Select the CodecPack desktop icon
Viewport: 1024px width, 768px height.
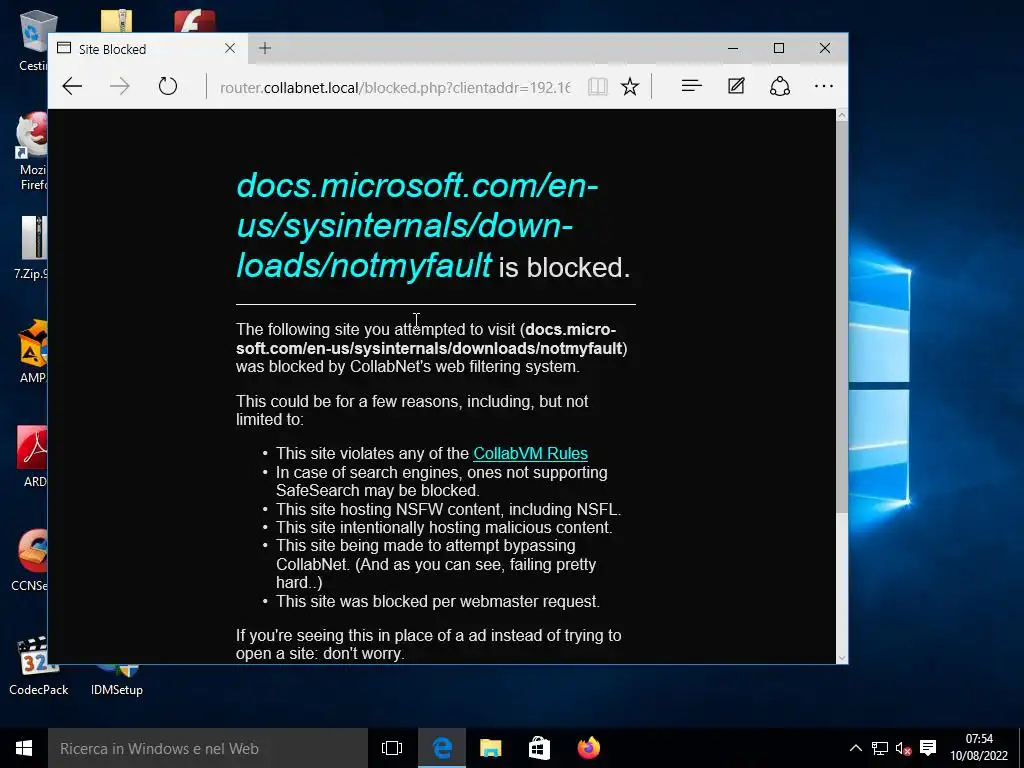point(39,666)
